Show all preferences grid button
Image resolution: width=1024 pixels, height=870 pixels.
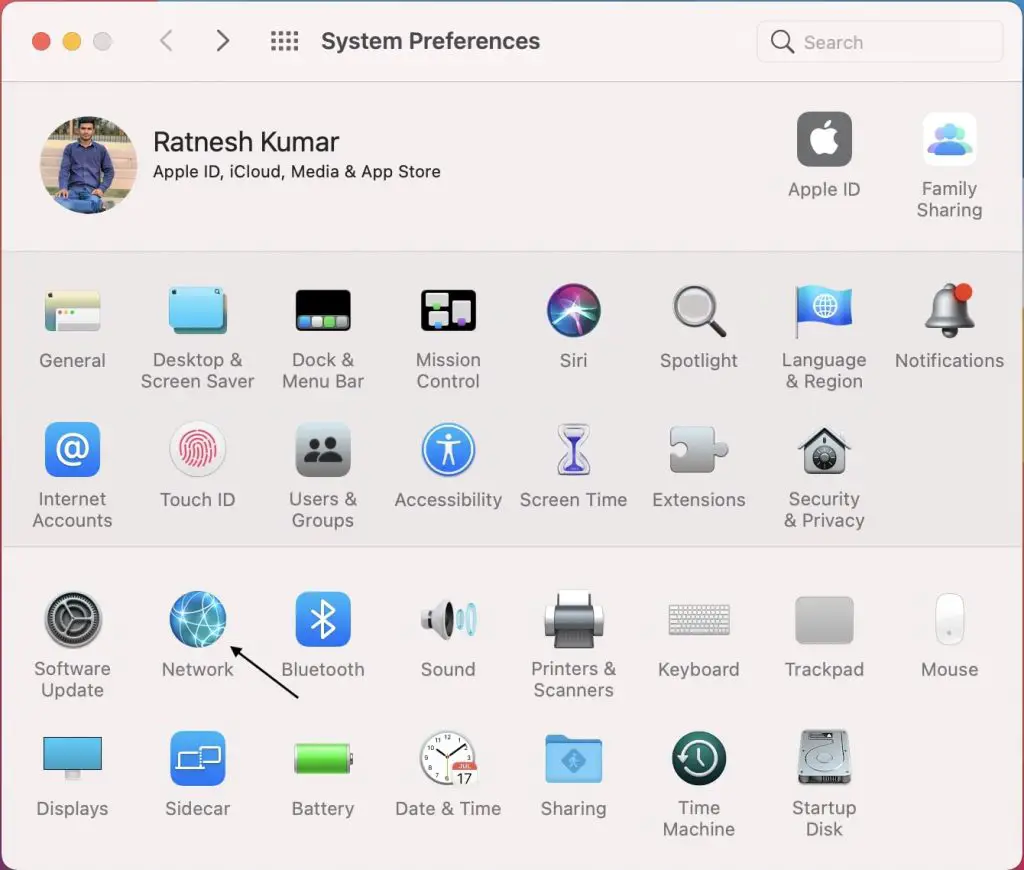click(x=285, y=40)
